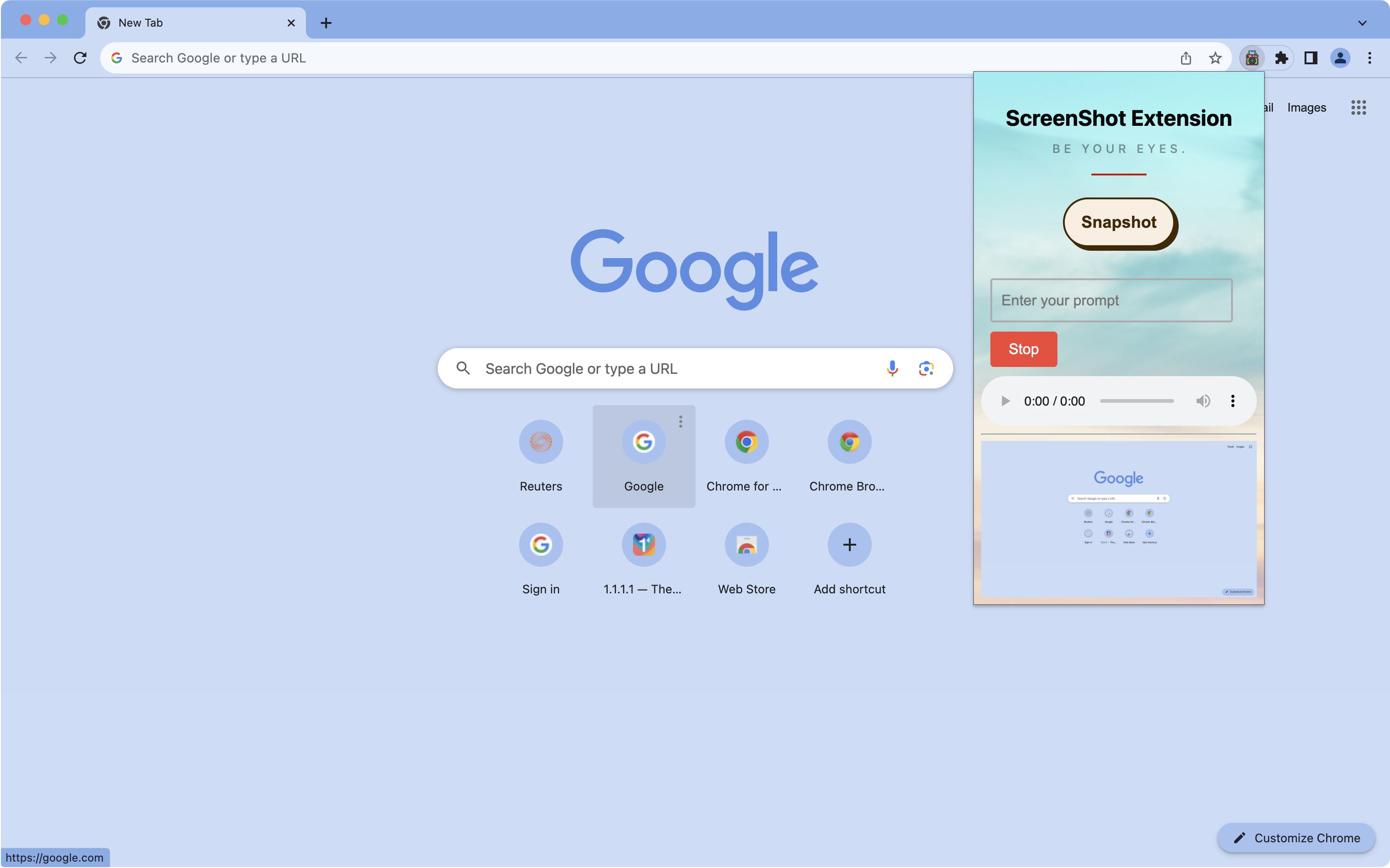Reload the current page
Screen dimensions: 1390x868
[x=80, y=58]
